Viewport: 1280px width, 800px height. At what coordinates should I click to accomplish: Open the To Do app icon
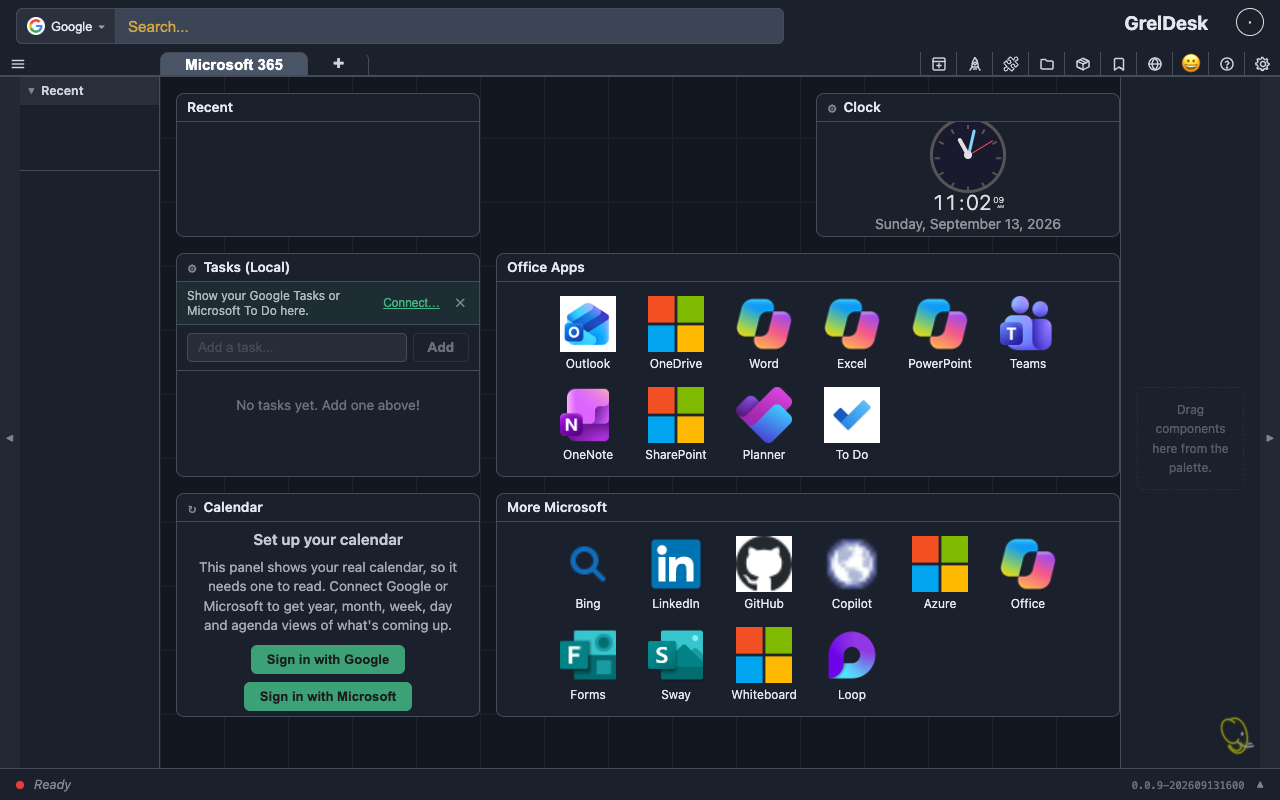point(852,415)
